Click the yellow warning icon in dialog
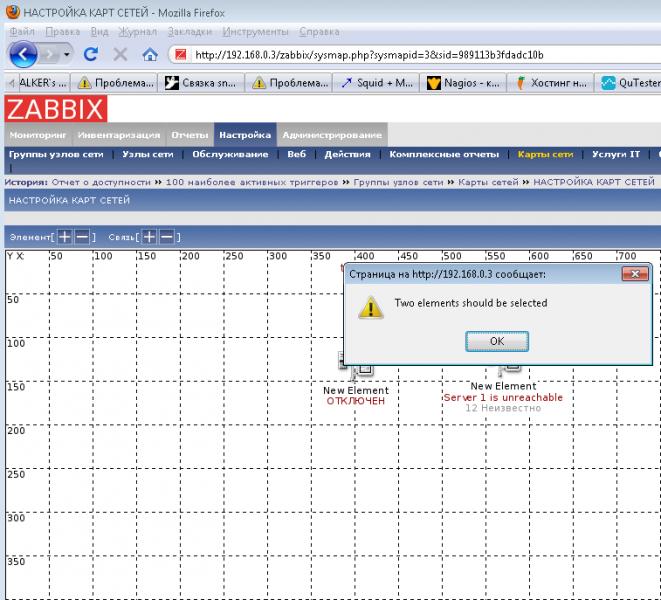The height and width of the screenshot is (600, 661). [x=371, y=307]
